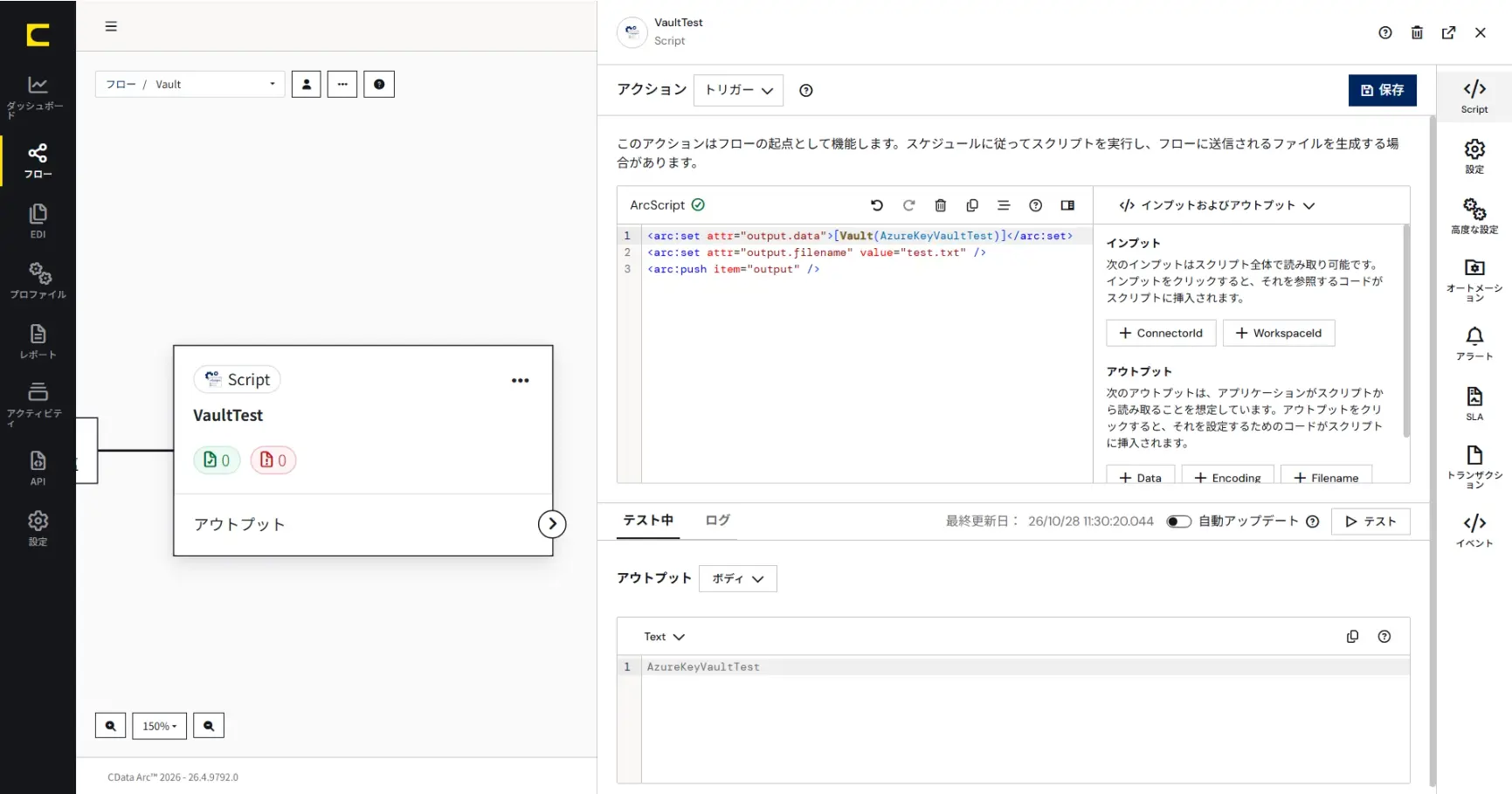Open the action trigger (トリガー) dropdown
The width and height of the screenshot is (1512, 794).
pyautogui.click(x=738, y=90)
